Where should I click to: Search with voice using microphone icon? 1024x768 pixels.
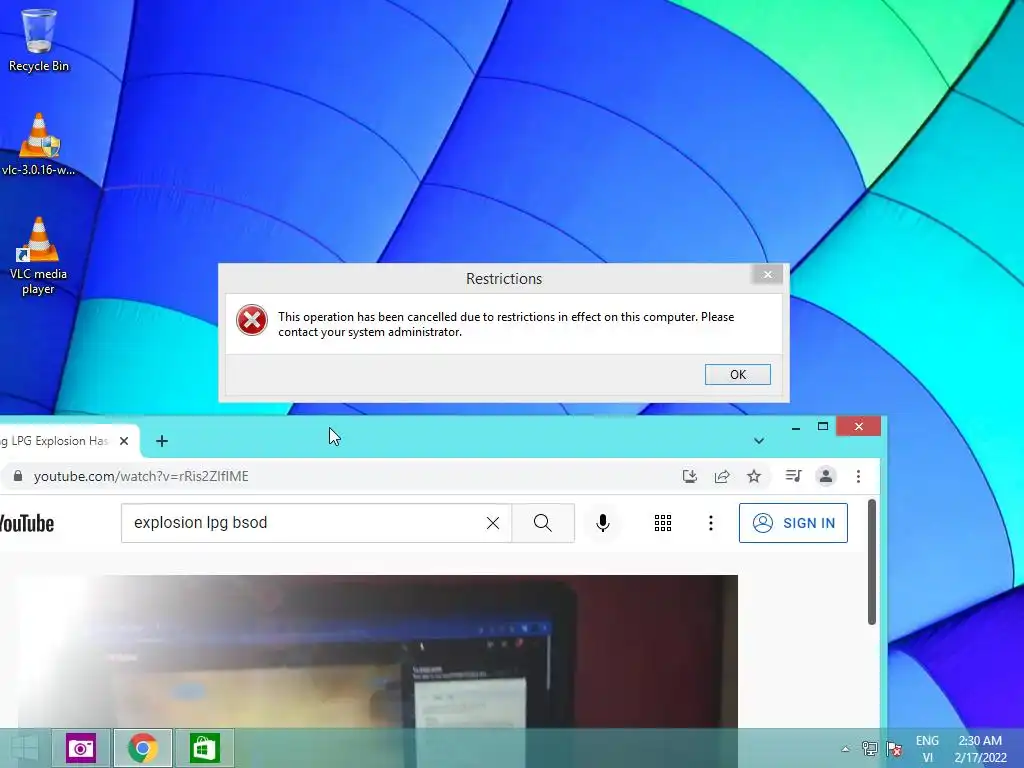[x=603, y=522]
